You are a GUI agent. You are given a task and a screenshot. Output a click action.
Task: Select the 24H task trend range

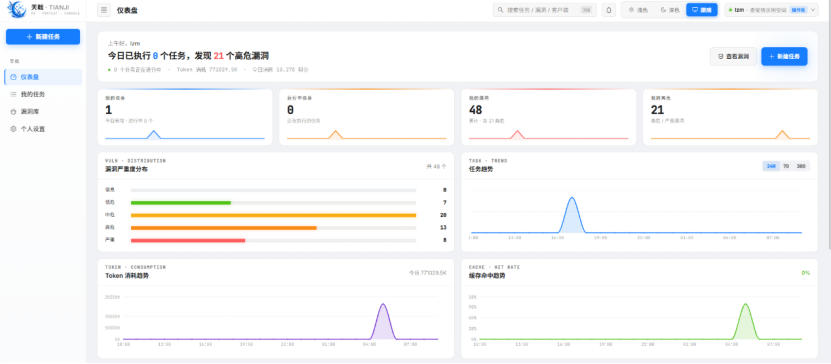tap(771, 166)
